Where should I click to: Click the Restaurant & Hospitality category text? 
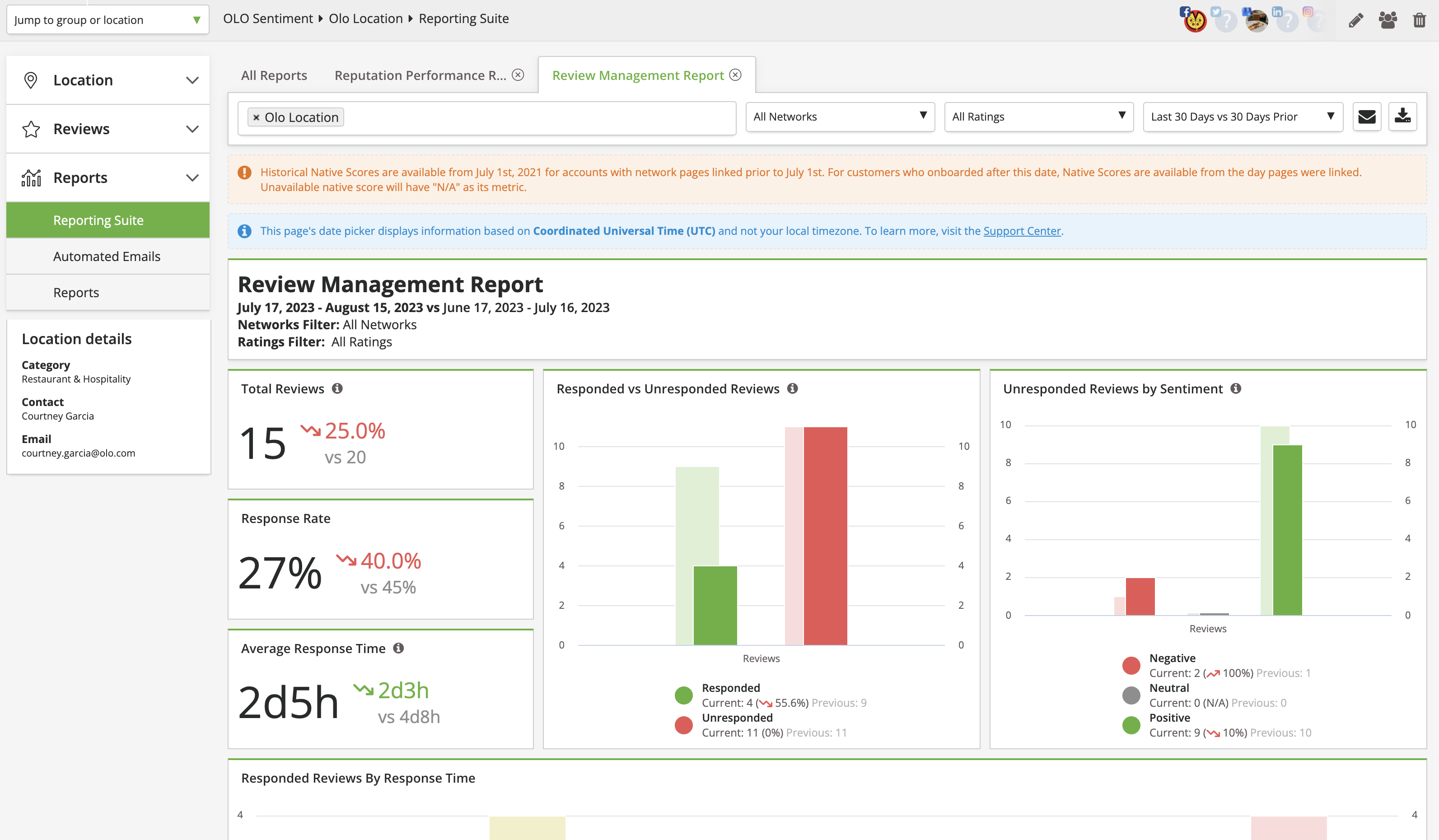tap(76, 378)
